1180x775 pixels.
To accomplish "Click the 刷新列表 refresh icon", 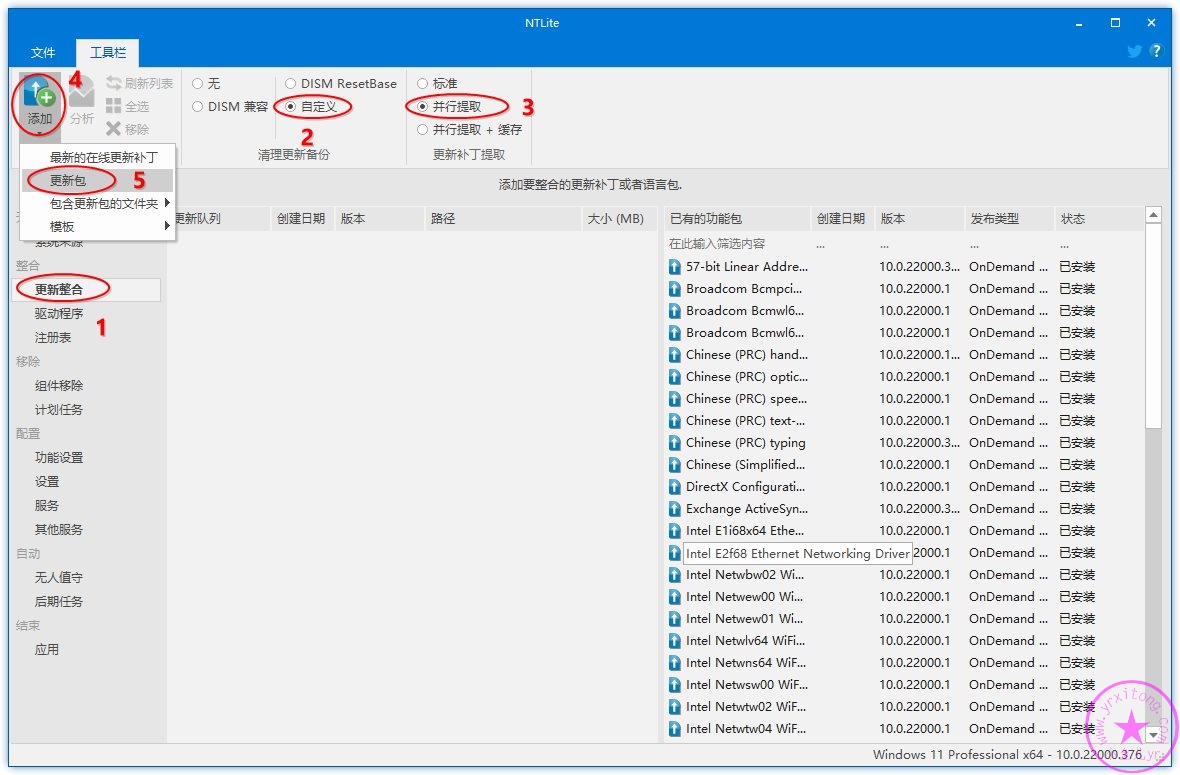I will click(114, 83).
